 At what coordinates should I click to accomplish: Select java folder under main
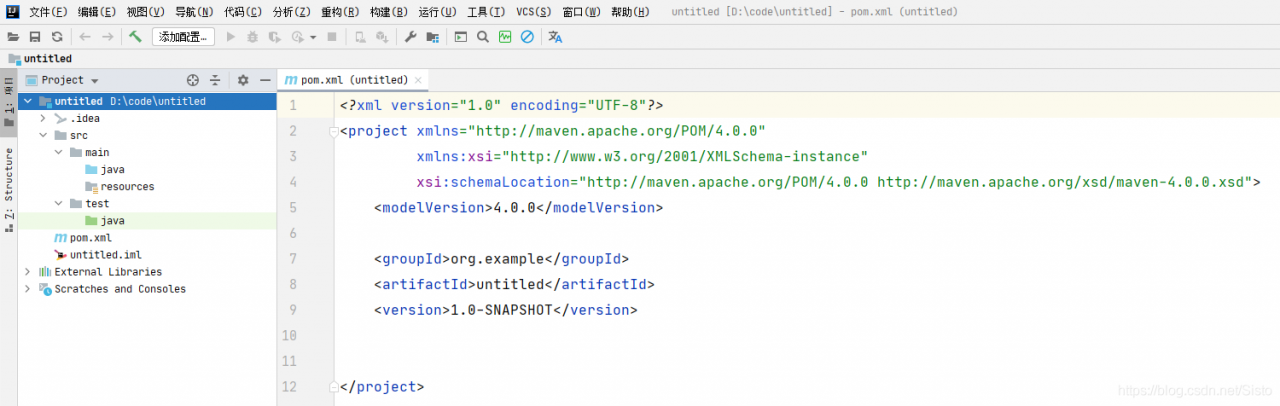[x=105, y=169]
